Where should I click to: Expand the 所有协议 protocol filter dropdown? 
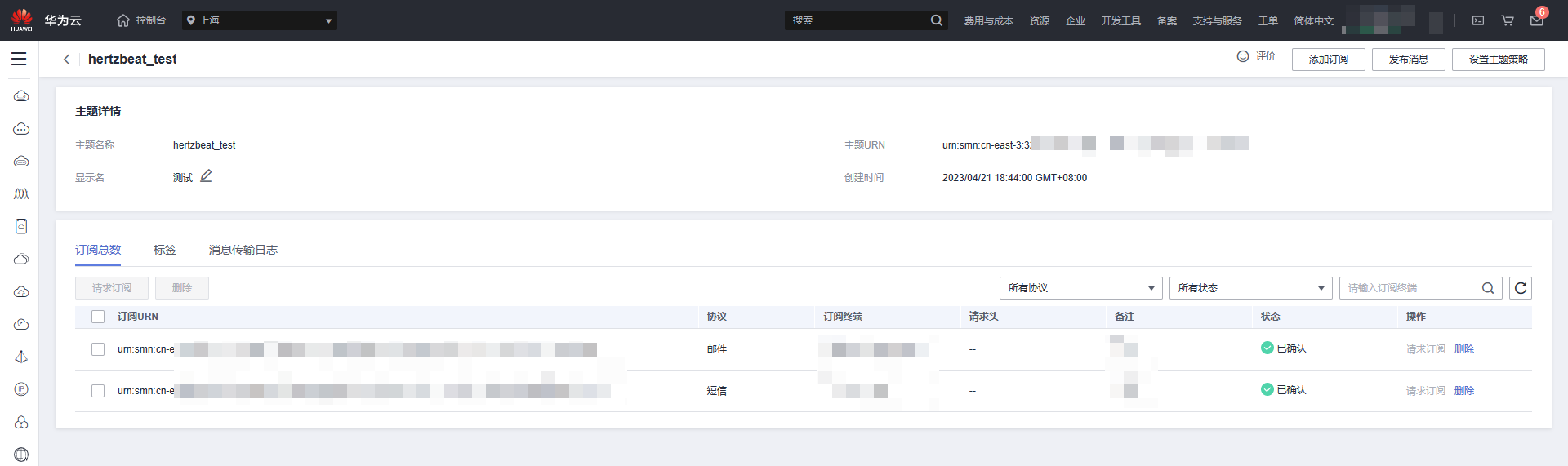tap(1080, 288)
